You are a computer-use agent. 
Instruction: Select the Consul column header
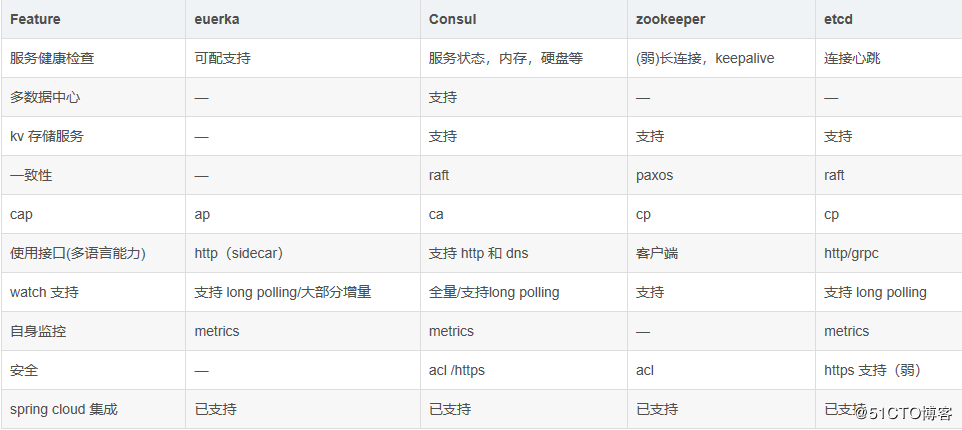(x=452, y=19)
